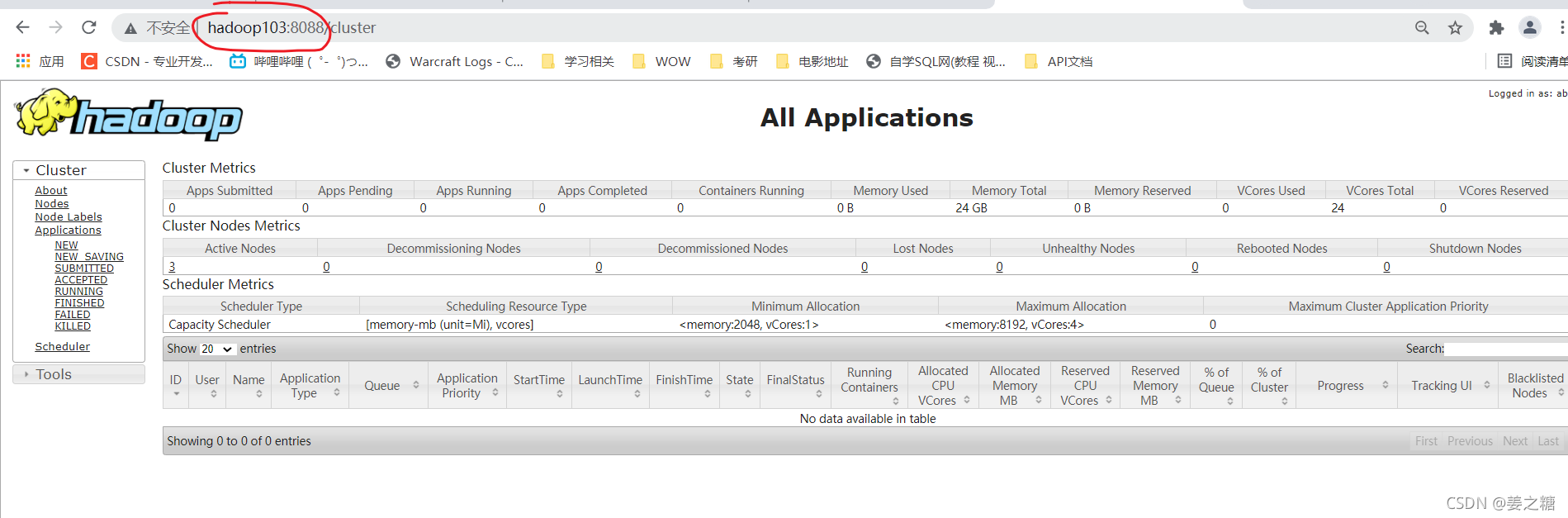Open the WOW bookmark folder
Image resolution: width=1568 pixels, height=518 pixels.
click(x=661, y=61)
